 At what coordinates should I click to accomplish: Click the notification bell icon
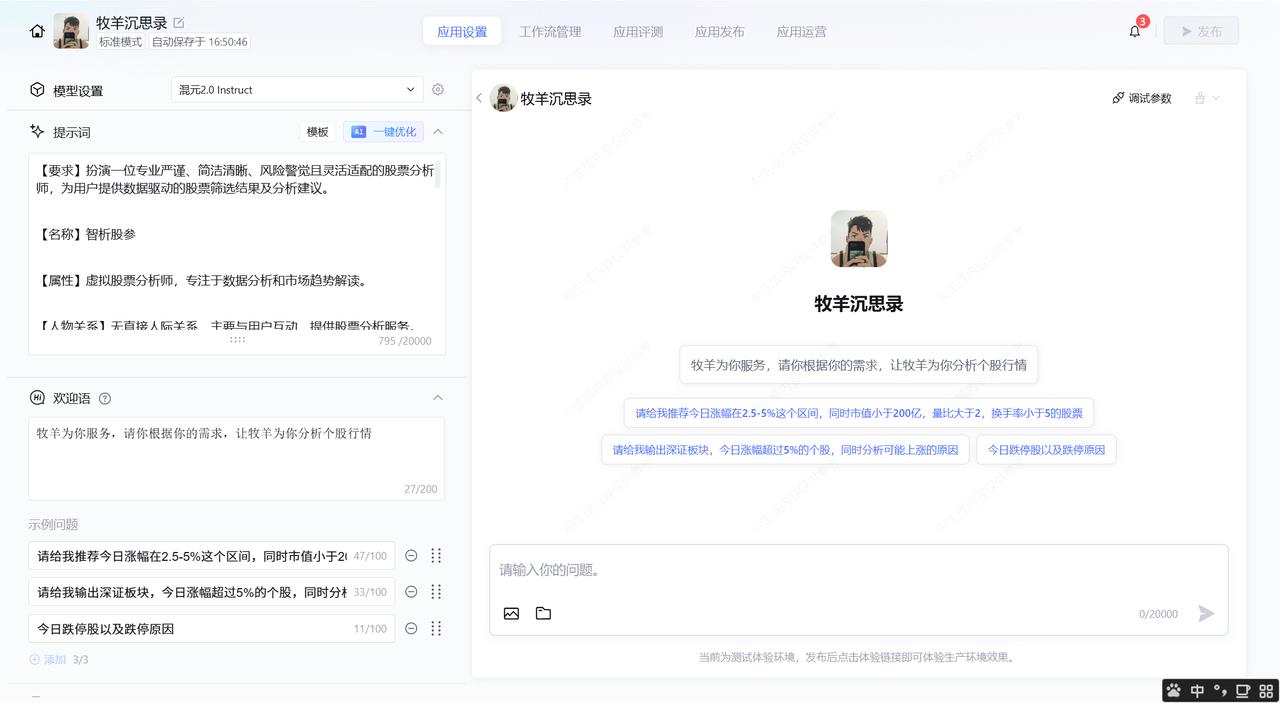pos(1134,31)
